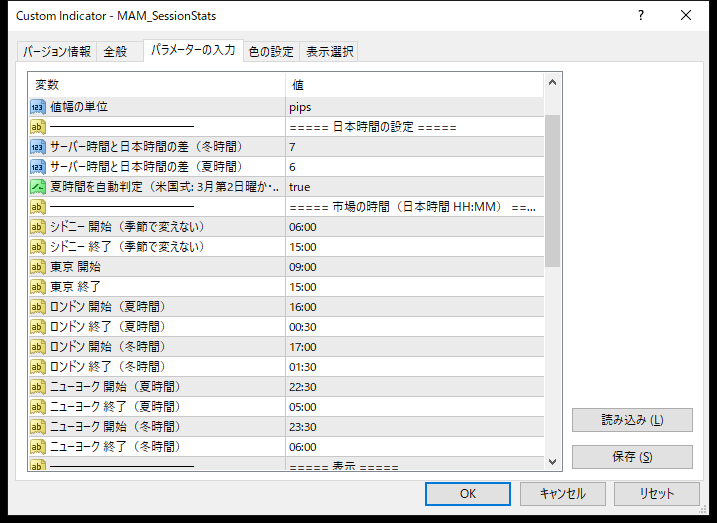The height and width of the screenshot is (523, 717).
Task: Click the icon beside ロンドン 終了（夏時間）
Action: tap(38, 327)
